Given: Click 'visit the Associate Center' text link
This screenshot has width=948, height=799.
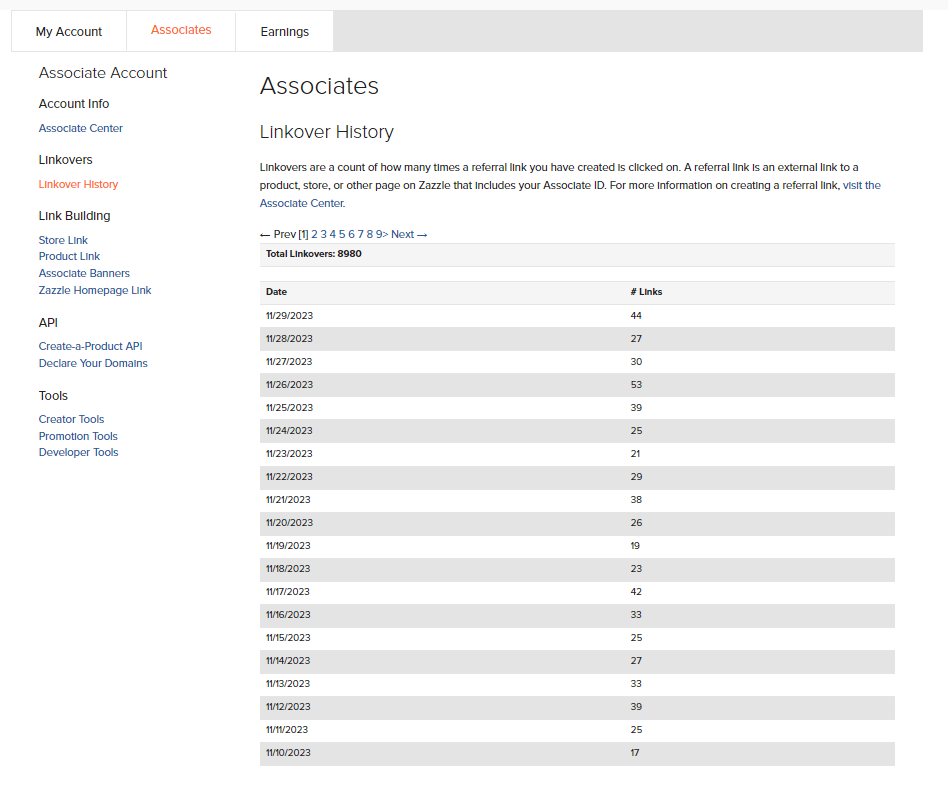Looking at the screenshot, I should click(570, 194).
